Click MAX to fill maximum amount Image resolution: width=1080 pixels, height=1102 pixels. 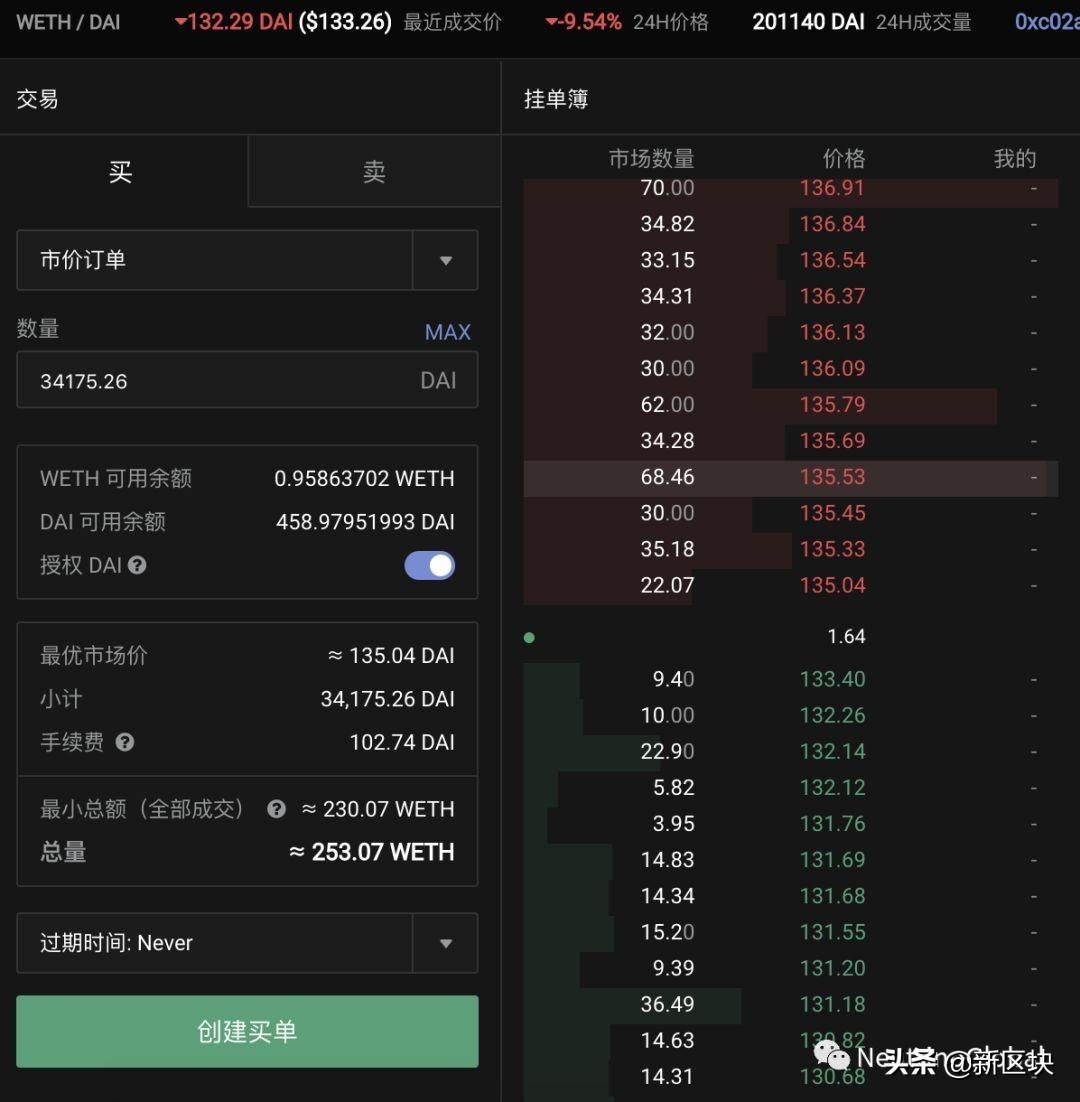[x=448, y=332]
